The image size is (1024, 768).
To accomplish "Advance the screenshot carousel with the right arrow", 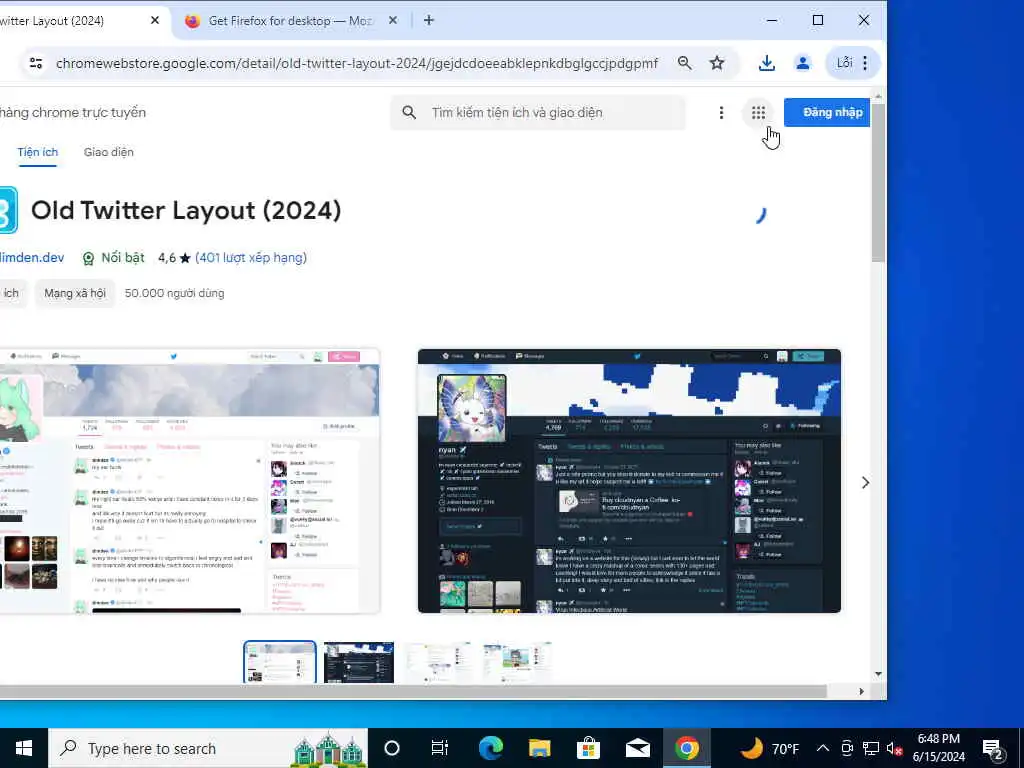I will 865,483.
